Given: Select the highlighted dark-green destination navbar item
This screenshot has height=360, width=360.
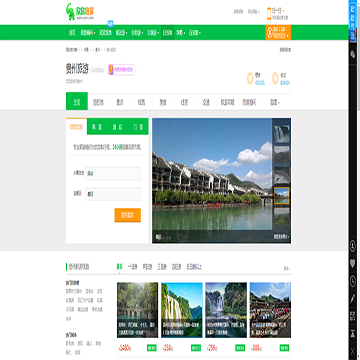Looking at the screenshot, I should click(168, 33).
